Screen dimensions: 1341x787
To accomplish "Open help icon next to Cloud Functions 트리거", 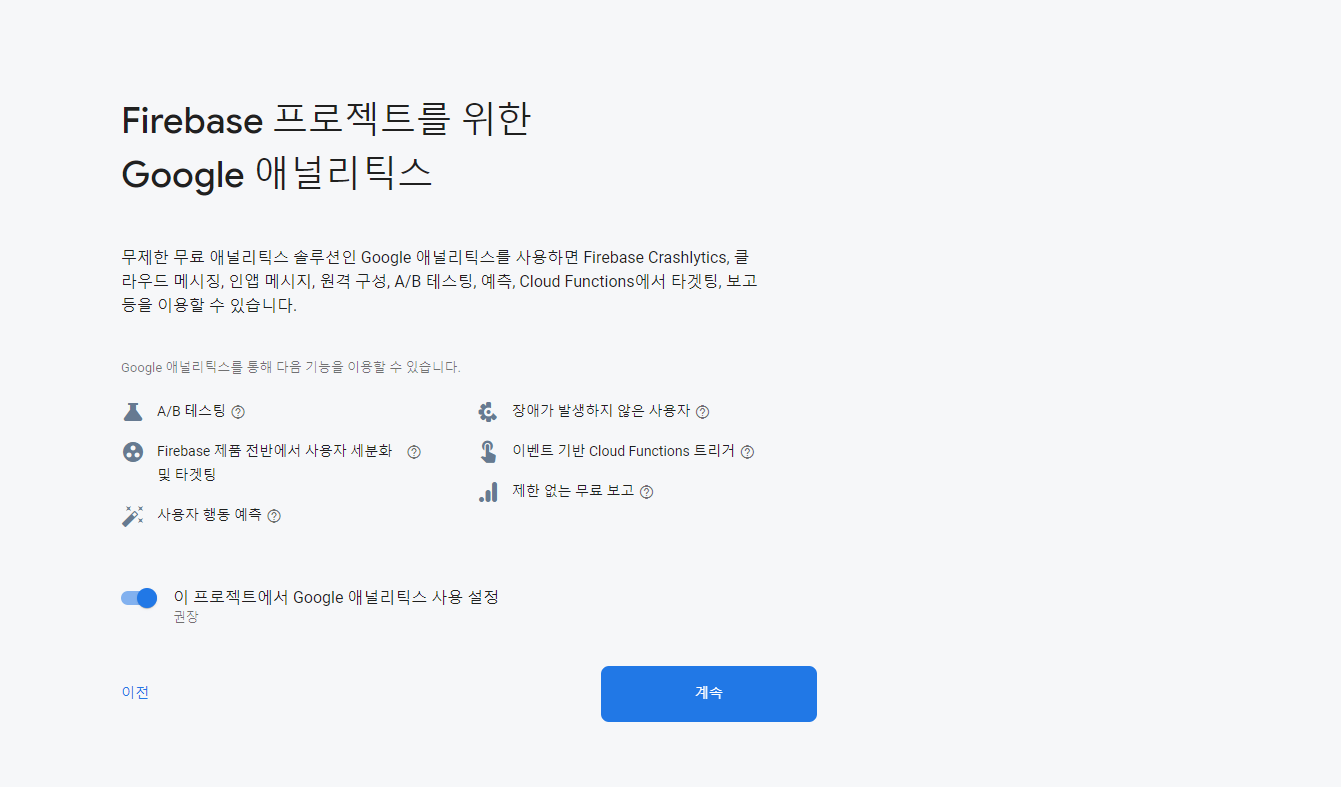I will coord(747,452).
